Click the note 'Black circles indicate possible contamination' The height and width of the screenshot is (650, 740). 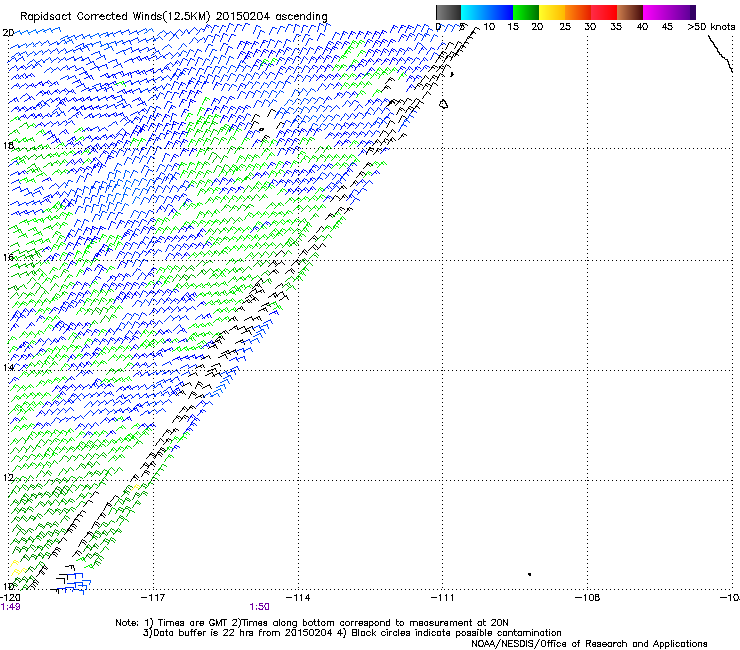coord(456,633)
